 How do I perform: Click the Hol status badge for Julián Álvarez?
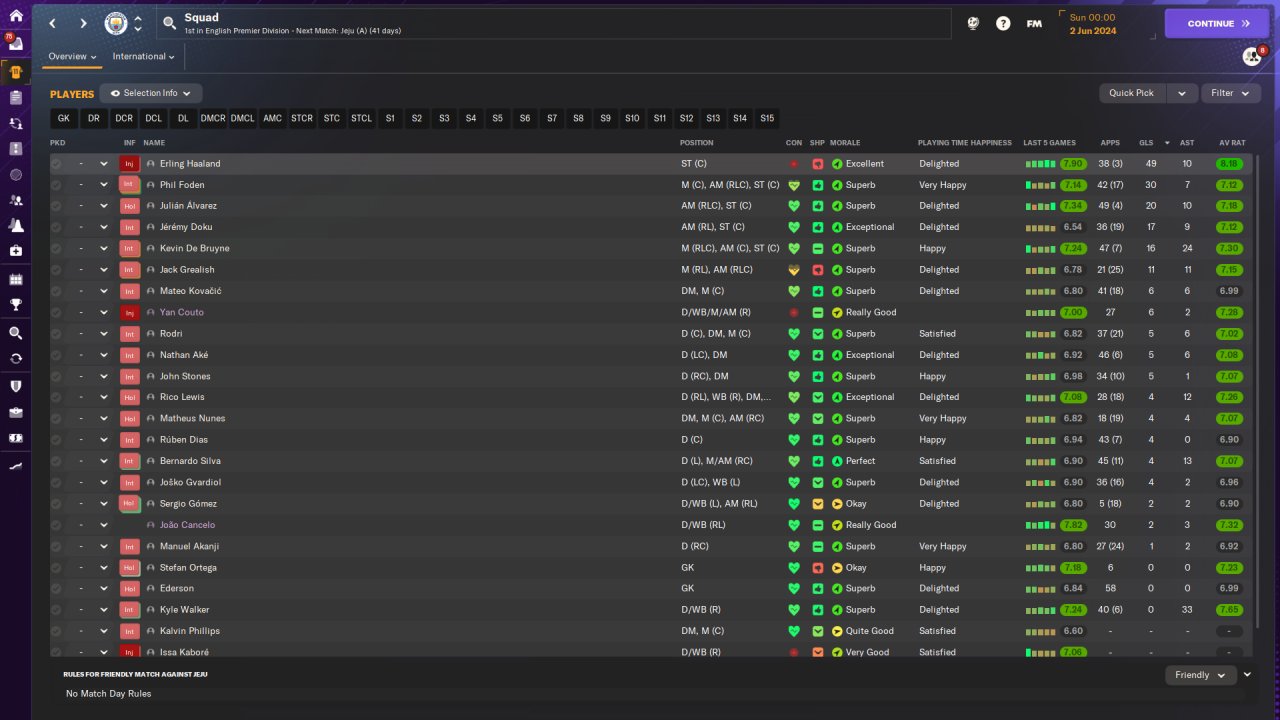129,206
